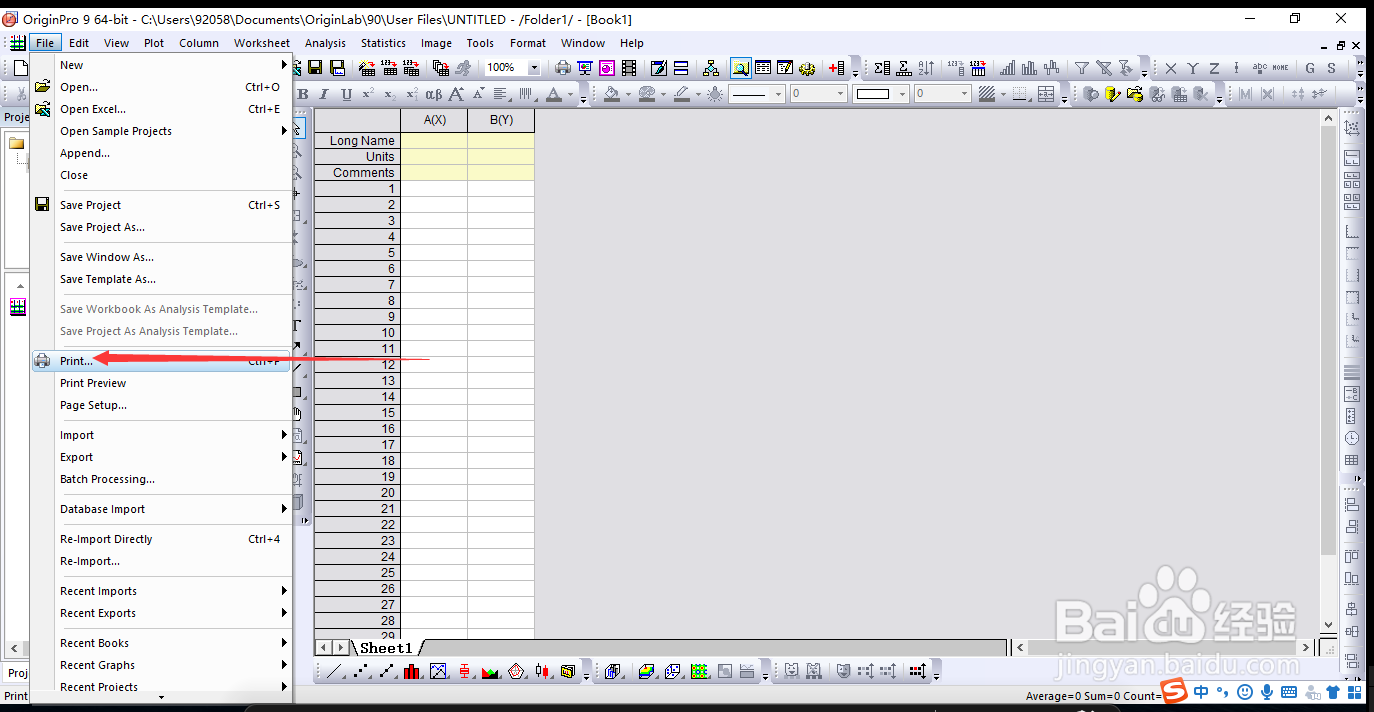
Task: Click the Add New Columns icon
Action: 836,68
